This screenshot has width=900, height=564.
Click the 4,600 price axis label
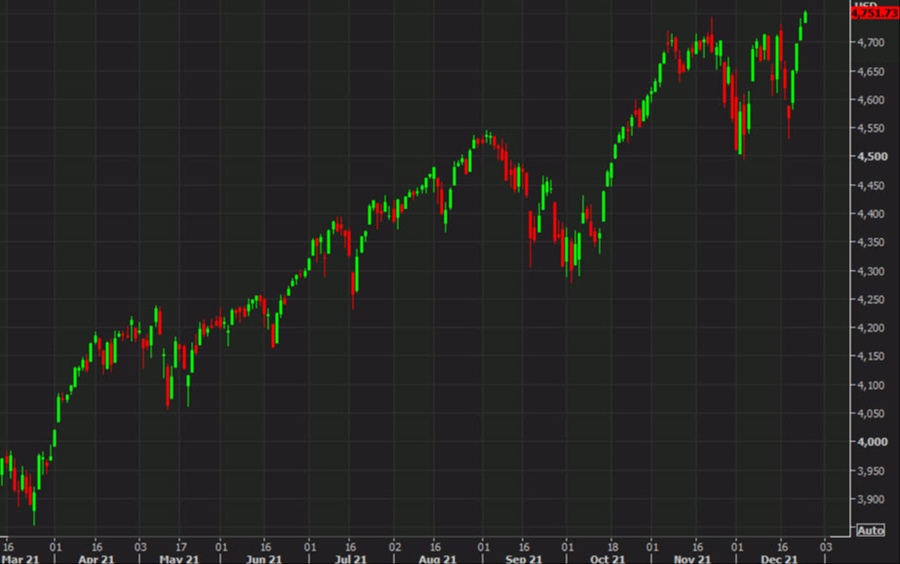(870, 100)
